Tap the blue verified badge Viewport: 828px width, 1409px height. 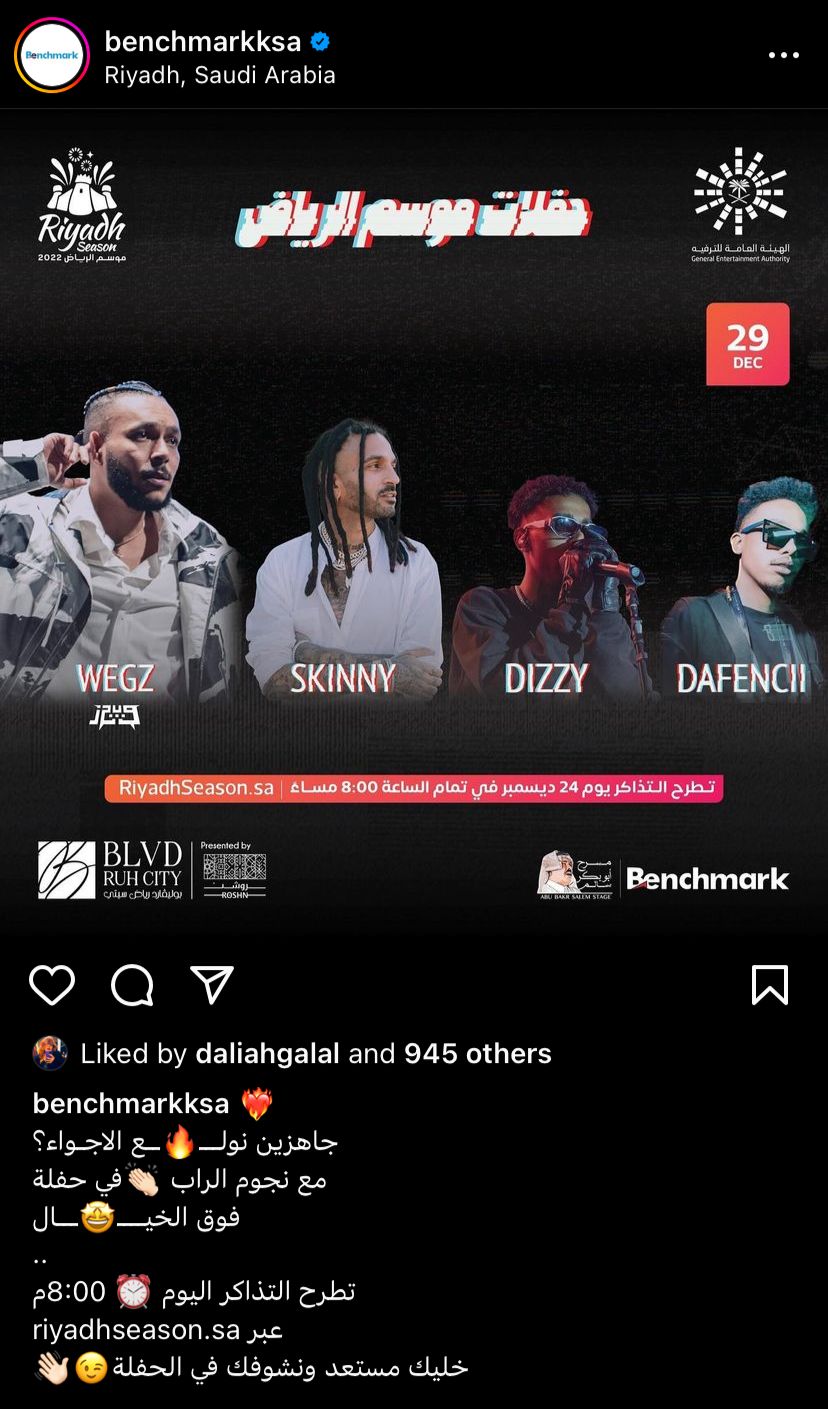coord(320,42)
